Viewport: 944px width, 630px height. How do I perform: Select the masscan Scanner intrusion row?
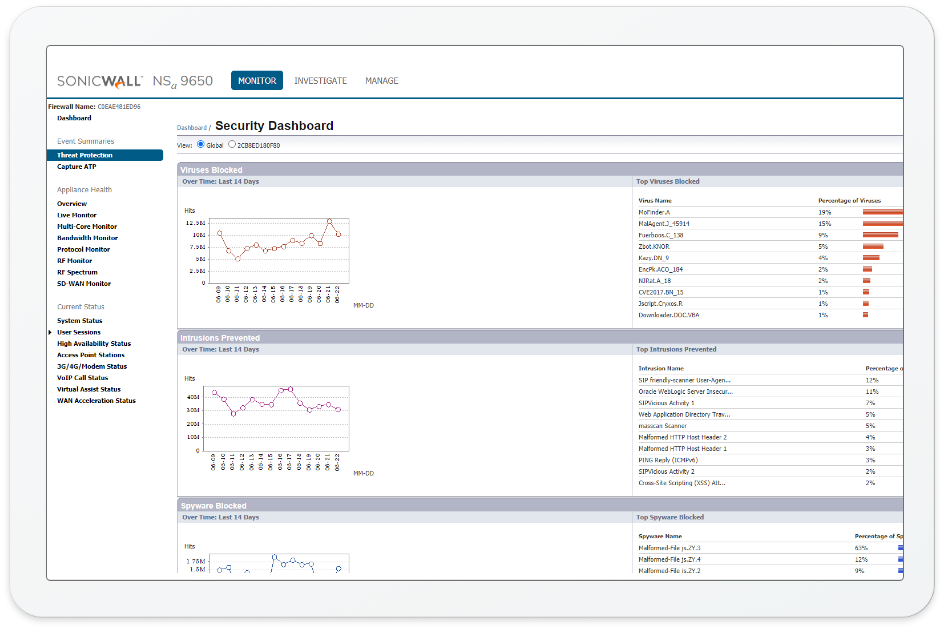(662, 426)
